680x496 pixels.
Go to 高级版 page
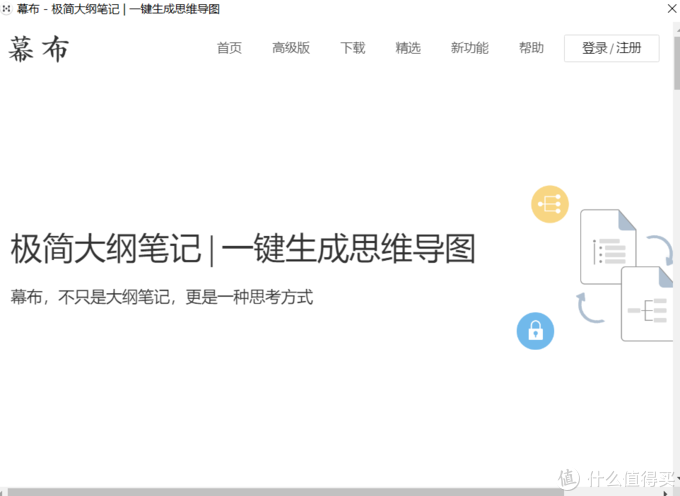(291, 48)
